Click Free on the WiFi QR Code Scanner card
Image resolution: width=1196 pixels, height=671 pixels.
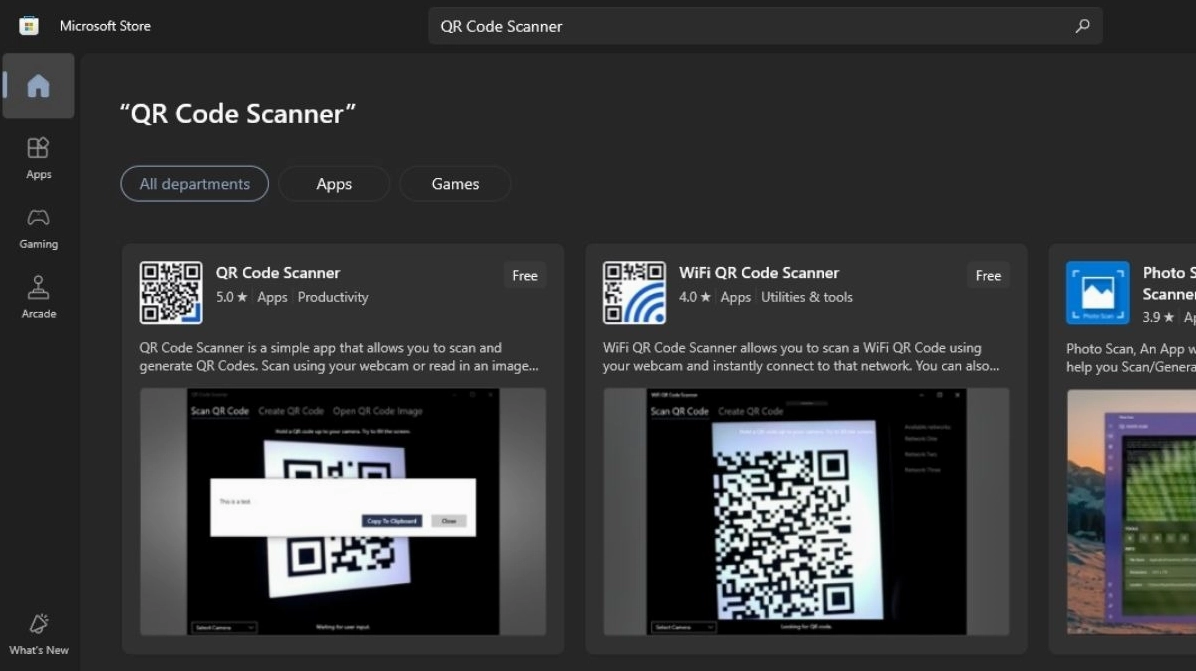pyautogui.click(x=988, y=275)
